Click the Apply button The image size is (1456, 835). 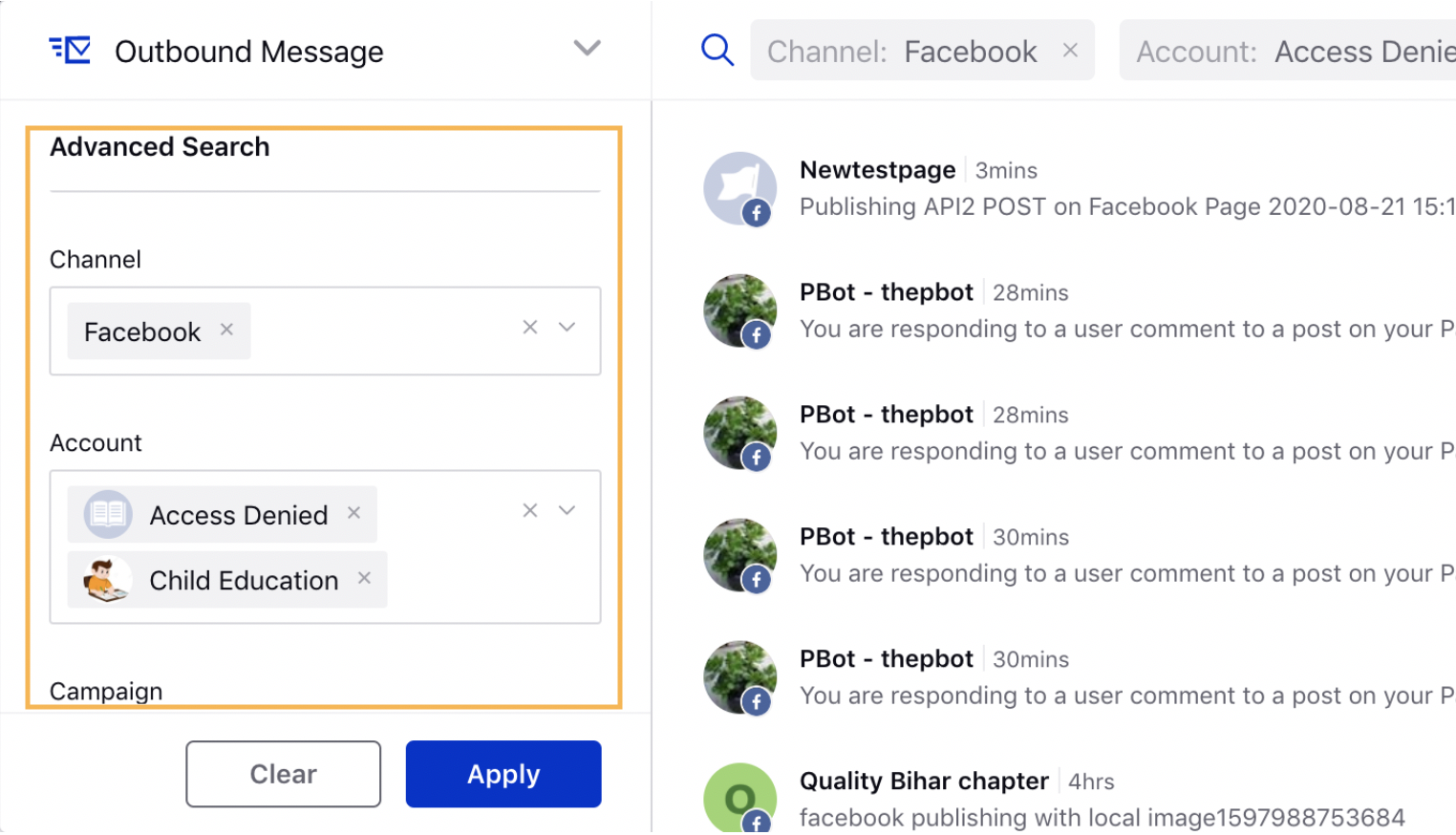click(x=503, y=774)
